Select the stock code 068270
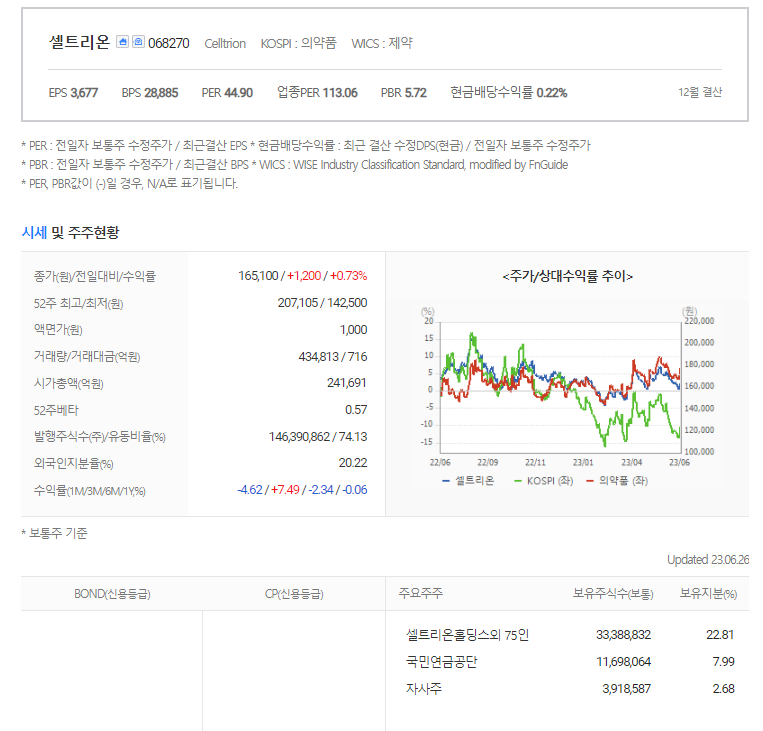763x731 pixels. click(168, 43)
